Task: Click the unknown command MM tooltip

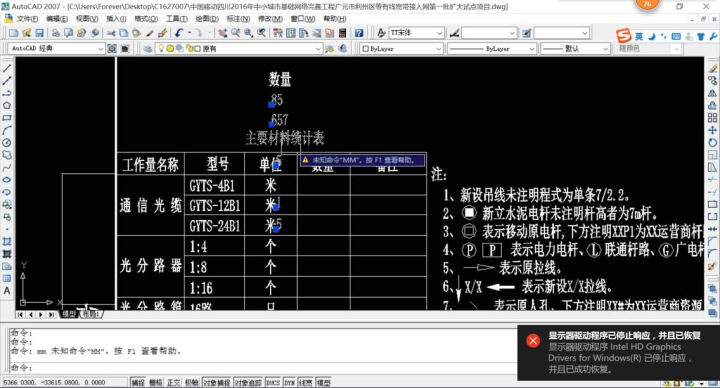Action: (362, 160)
